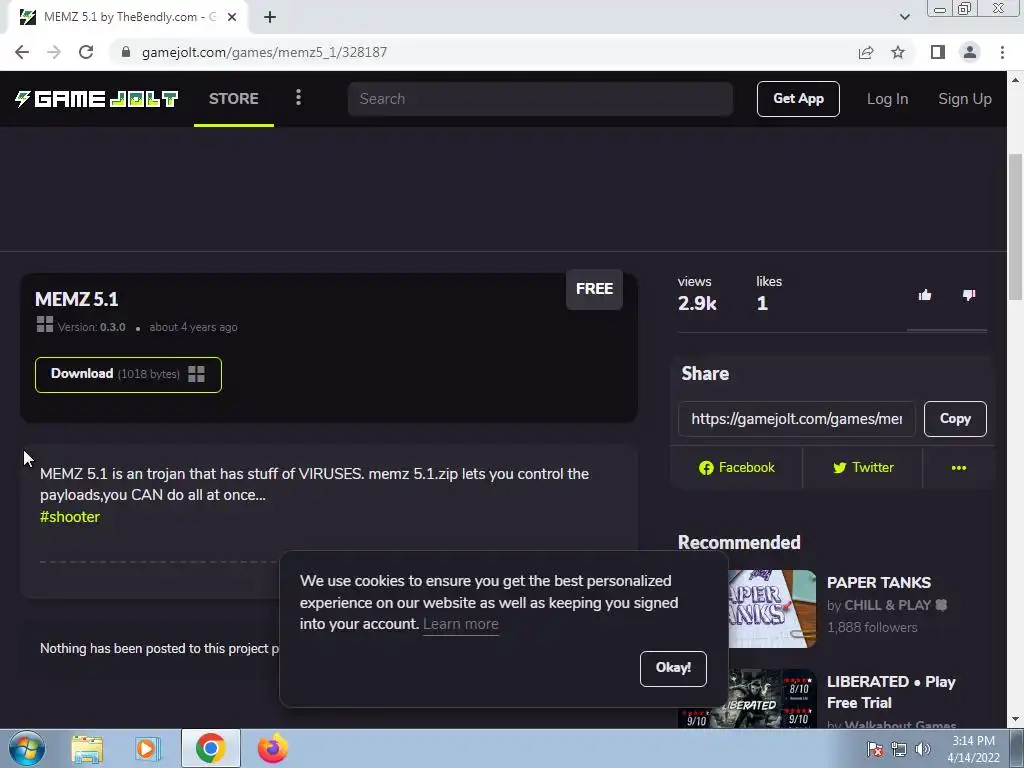
Task: Open the Chrome profile avatar menu
Action: (x=970, y=52)
